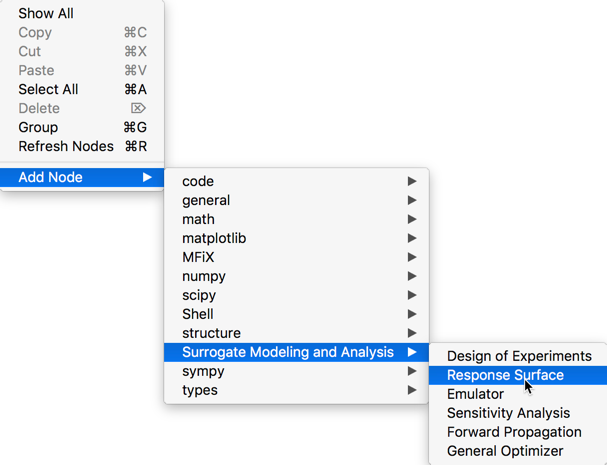Image resolution: width=607 pixels, height=465 pixels.
Task: Expand the MFiX node category
Action: 198,257
